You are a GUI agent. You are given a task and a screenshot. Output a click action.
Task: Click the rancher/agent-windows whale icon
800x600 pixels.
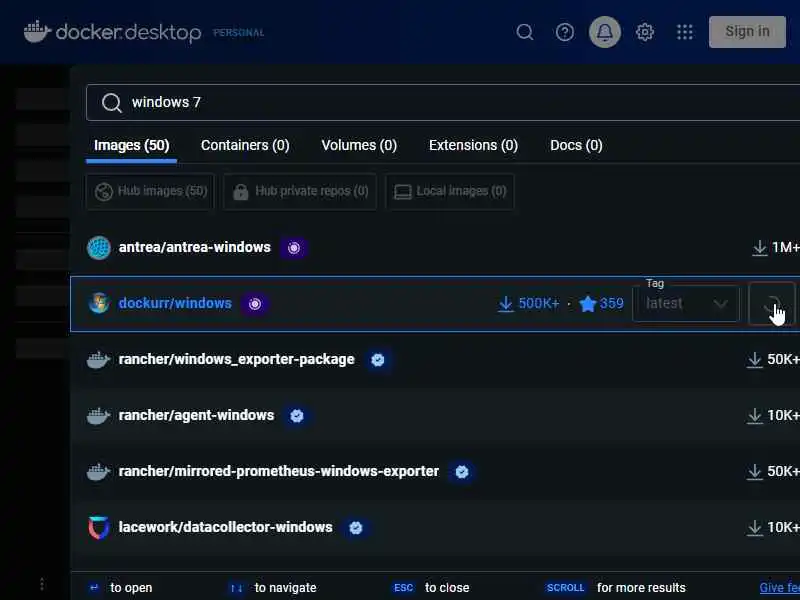(98, 416)
